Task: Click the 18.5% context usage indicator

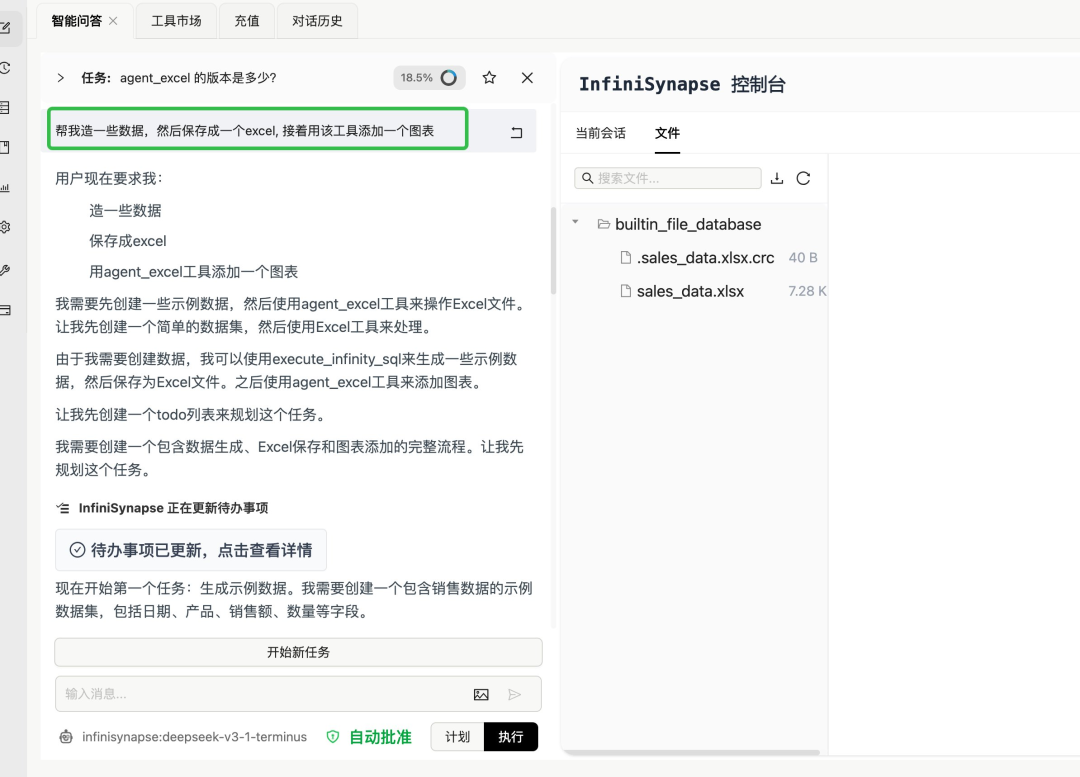Action: (429, 78)
